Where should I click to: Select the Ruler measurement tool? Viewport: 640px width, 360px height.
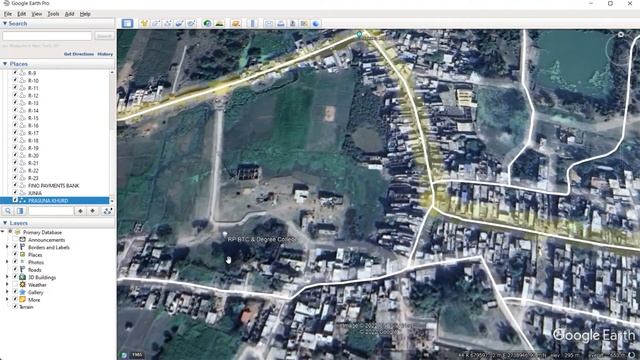pyautogui.click(x=252, y=23)
